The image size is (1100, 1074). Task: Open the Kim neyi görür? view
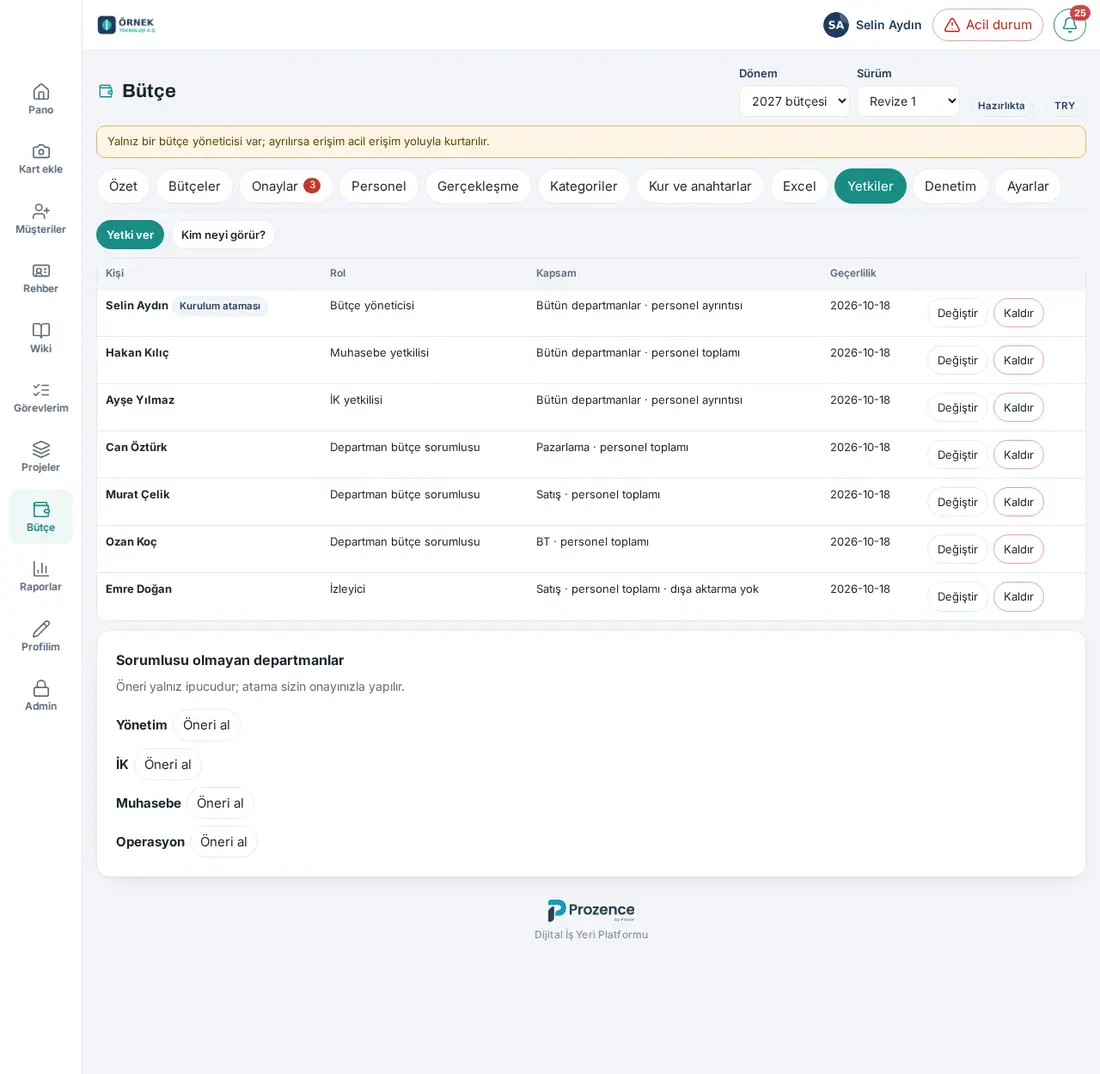point(223,235)
